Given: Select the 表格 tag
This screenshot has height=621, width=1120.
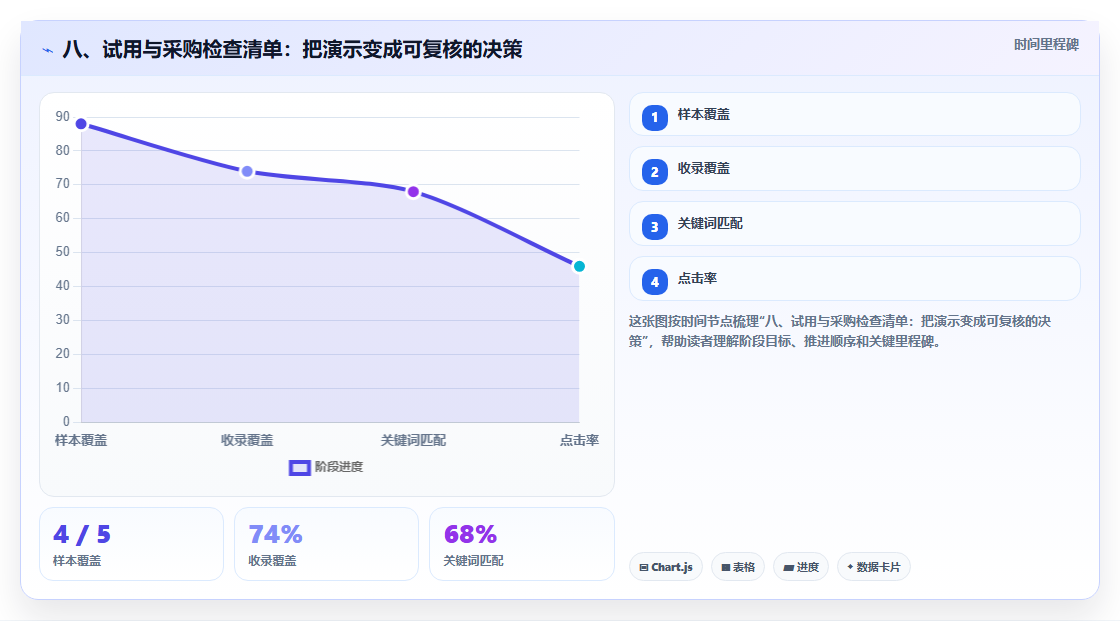Looking at the screenshot, I should [738, 567].
